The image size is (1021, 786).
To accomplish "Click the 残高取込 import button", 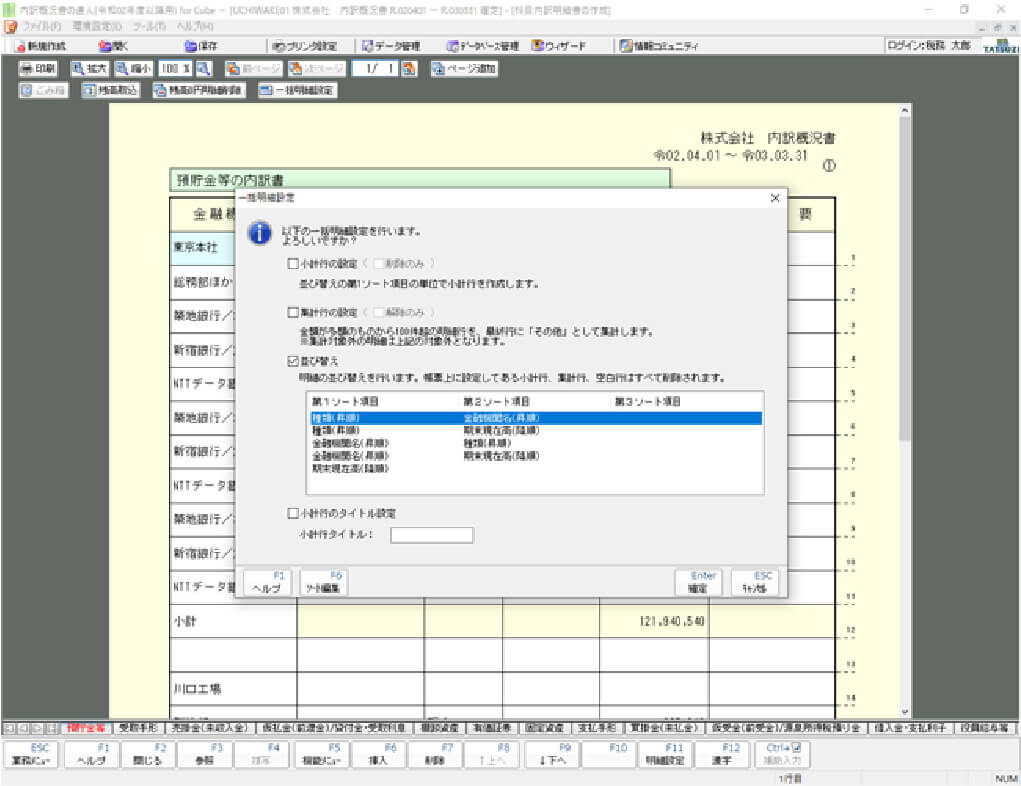I will 110,91.
